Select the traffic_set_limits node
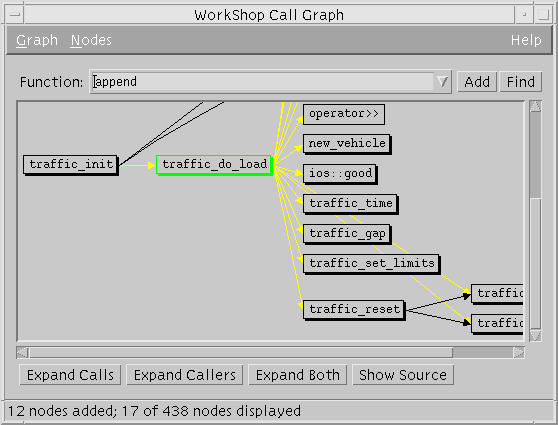 pyautogui.click(x=372, y=264)
